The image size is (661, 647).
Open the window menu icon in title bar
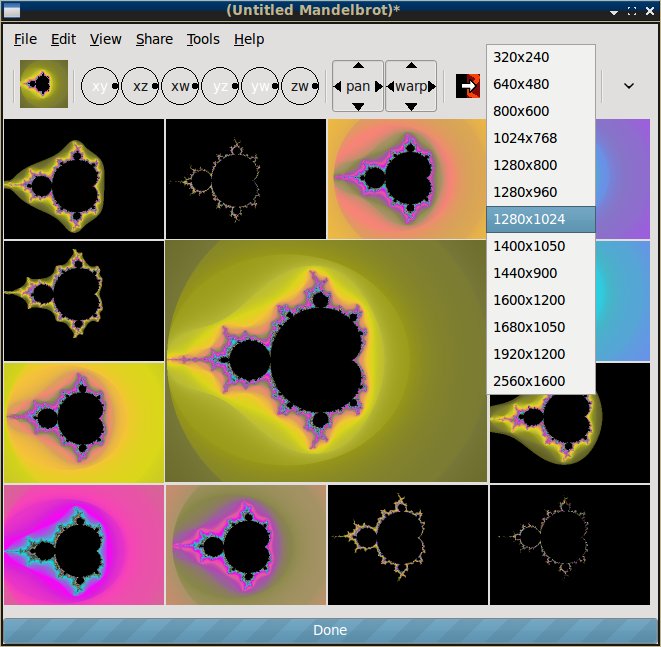(11, 11)
